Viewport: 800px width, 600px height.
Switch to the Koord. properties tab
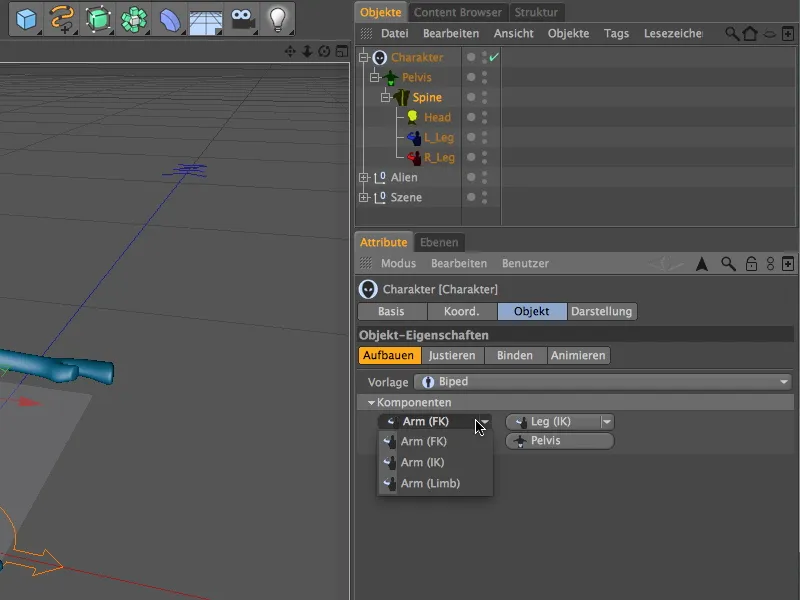tap(462, 312)
